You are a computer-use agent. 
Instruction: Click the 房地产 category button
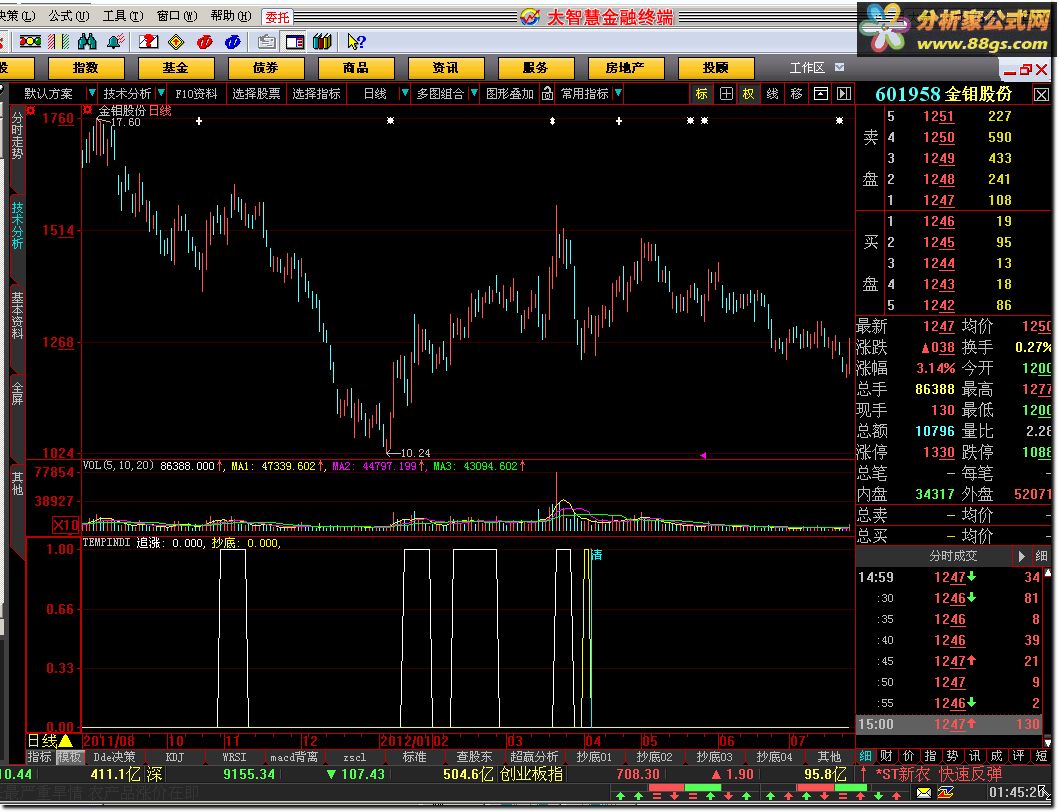625,68
